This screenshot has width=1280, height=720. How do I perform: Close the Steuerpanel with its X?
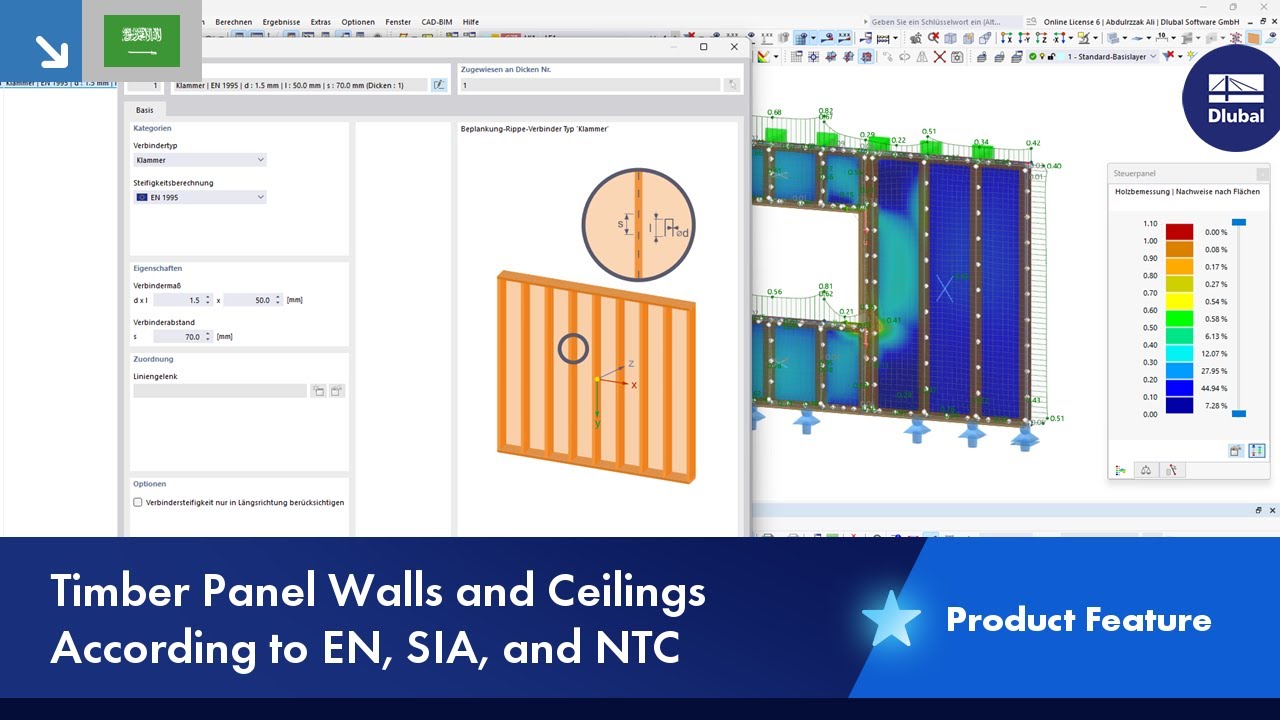(x=1263, y=173)
